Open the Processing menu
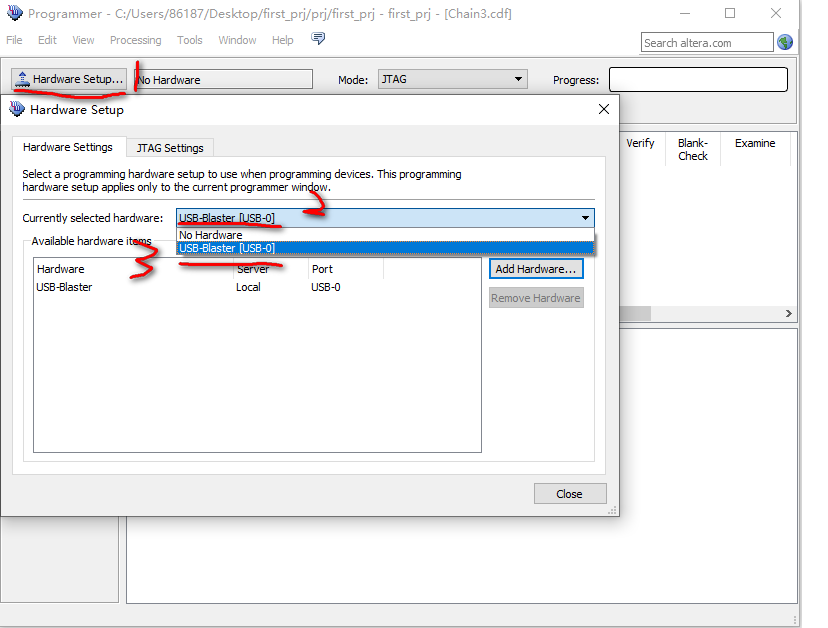828x628 pixels. (x=136, y=40)
